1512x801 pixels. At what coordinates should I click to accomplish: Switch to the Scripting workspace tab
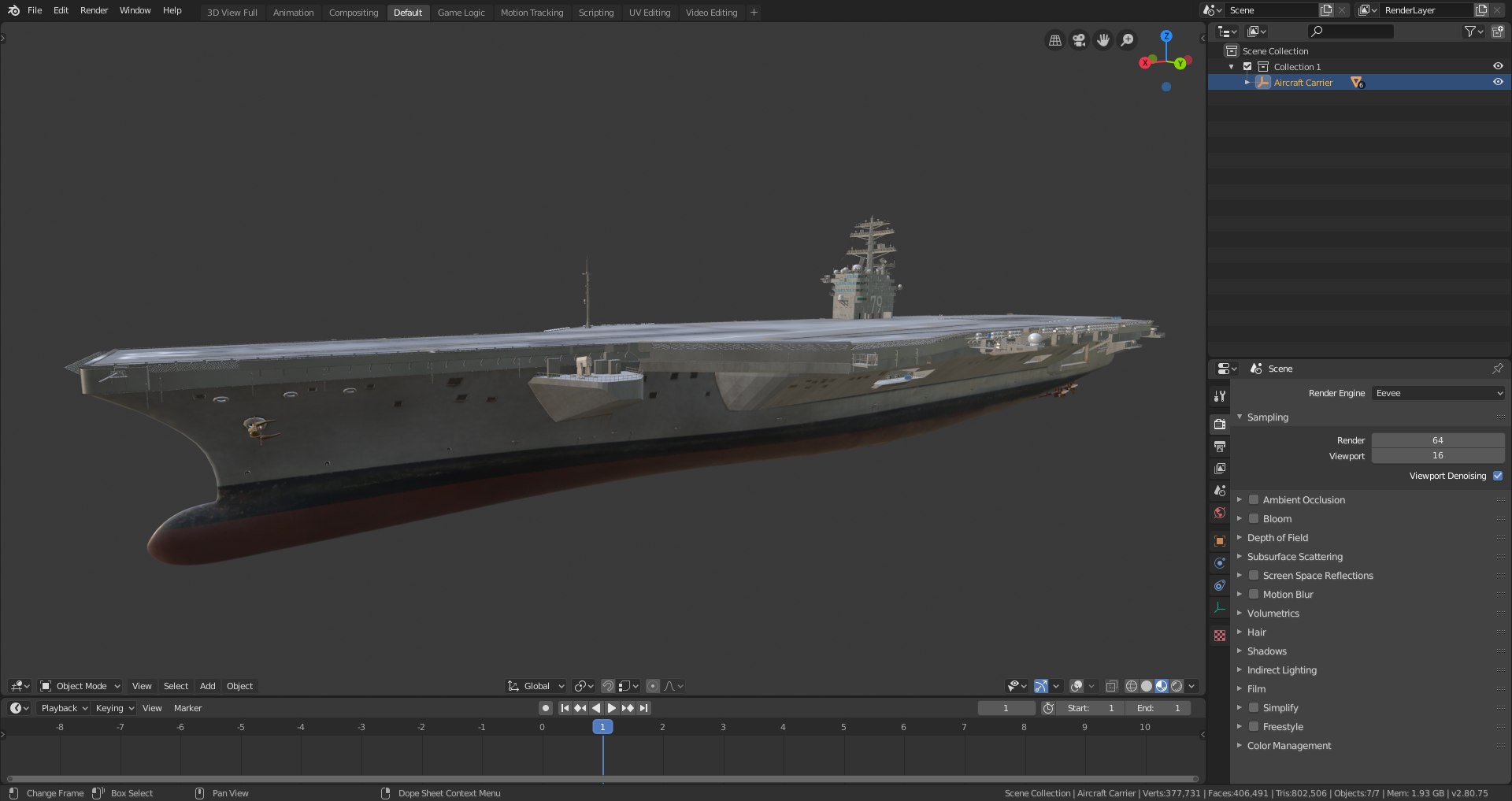pyautogui.click(x=596, y=13)
